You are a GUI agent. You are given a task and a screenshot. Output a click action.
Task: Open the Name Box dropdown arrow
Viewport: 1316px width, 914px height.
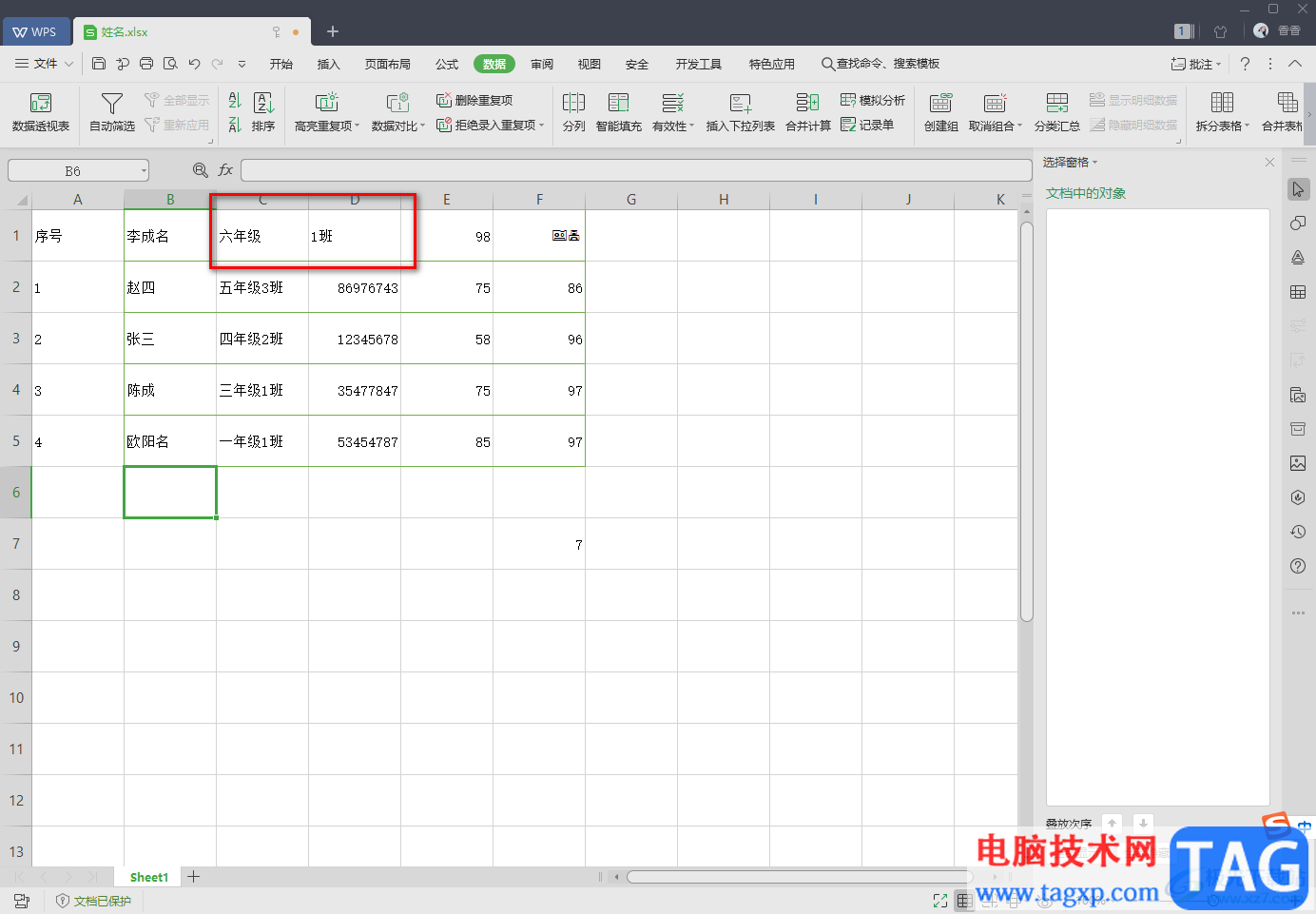144,171
